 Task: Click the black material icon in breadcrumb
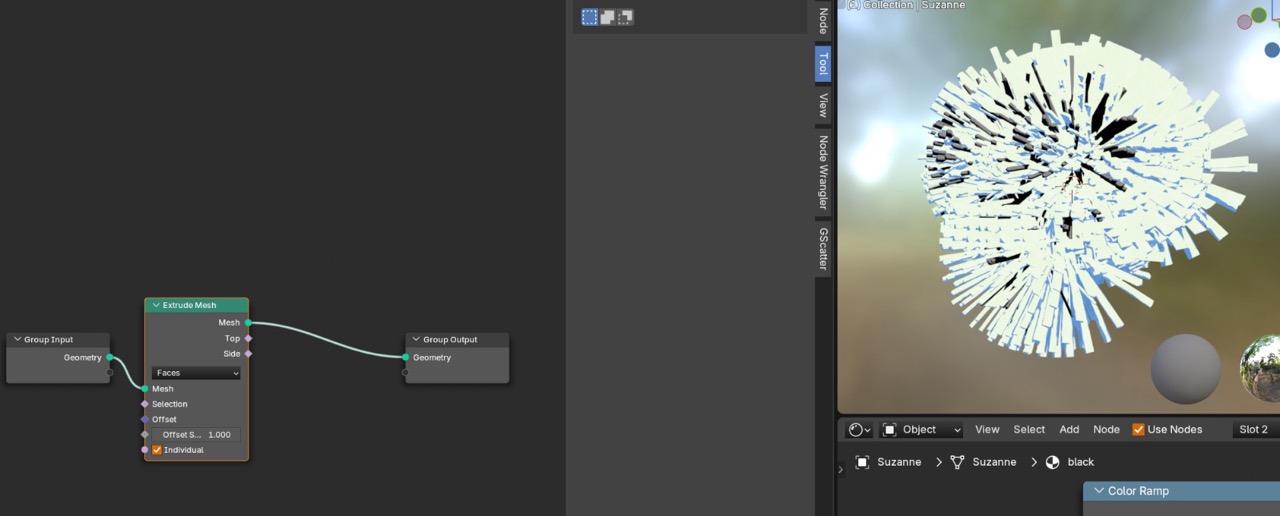click(x=1052, y=462)
